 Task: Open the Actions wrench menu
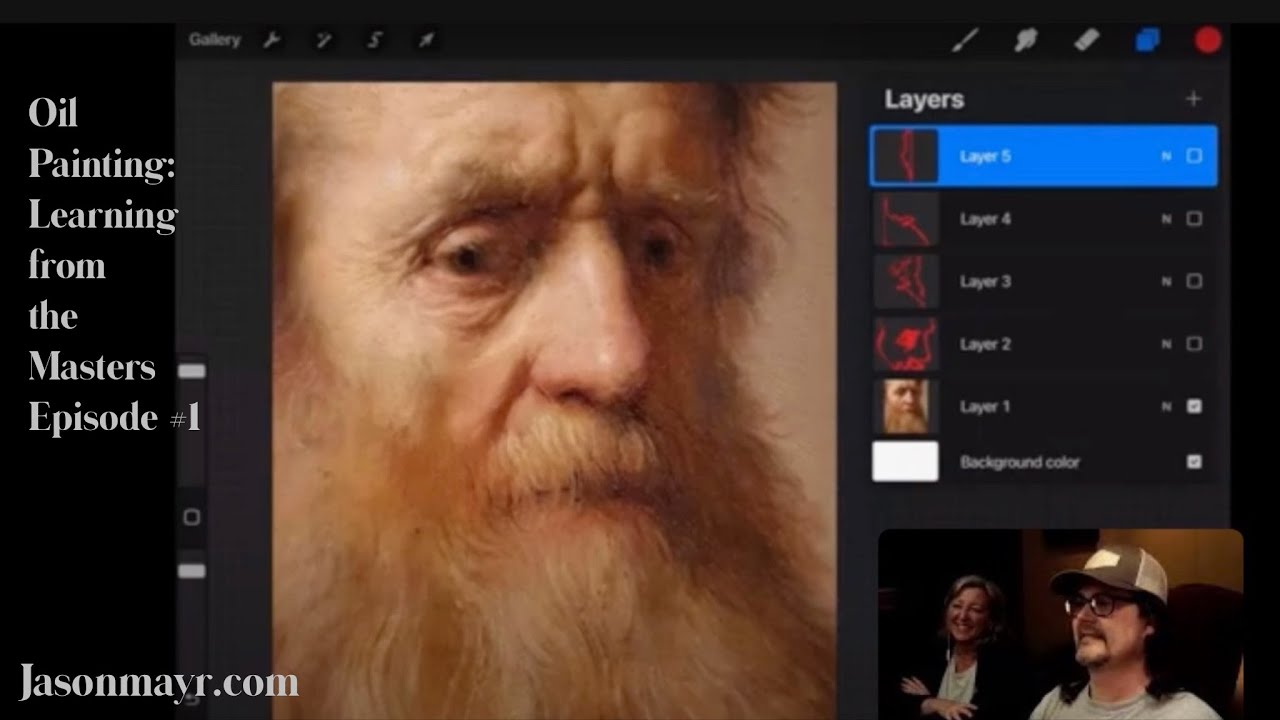pyautogui.click(x=271, y=41)
